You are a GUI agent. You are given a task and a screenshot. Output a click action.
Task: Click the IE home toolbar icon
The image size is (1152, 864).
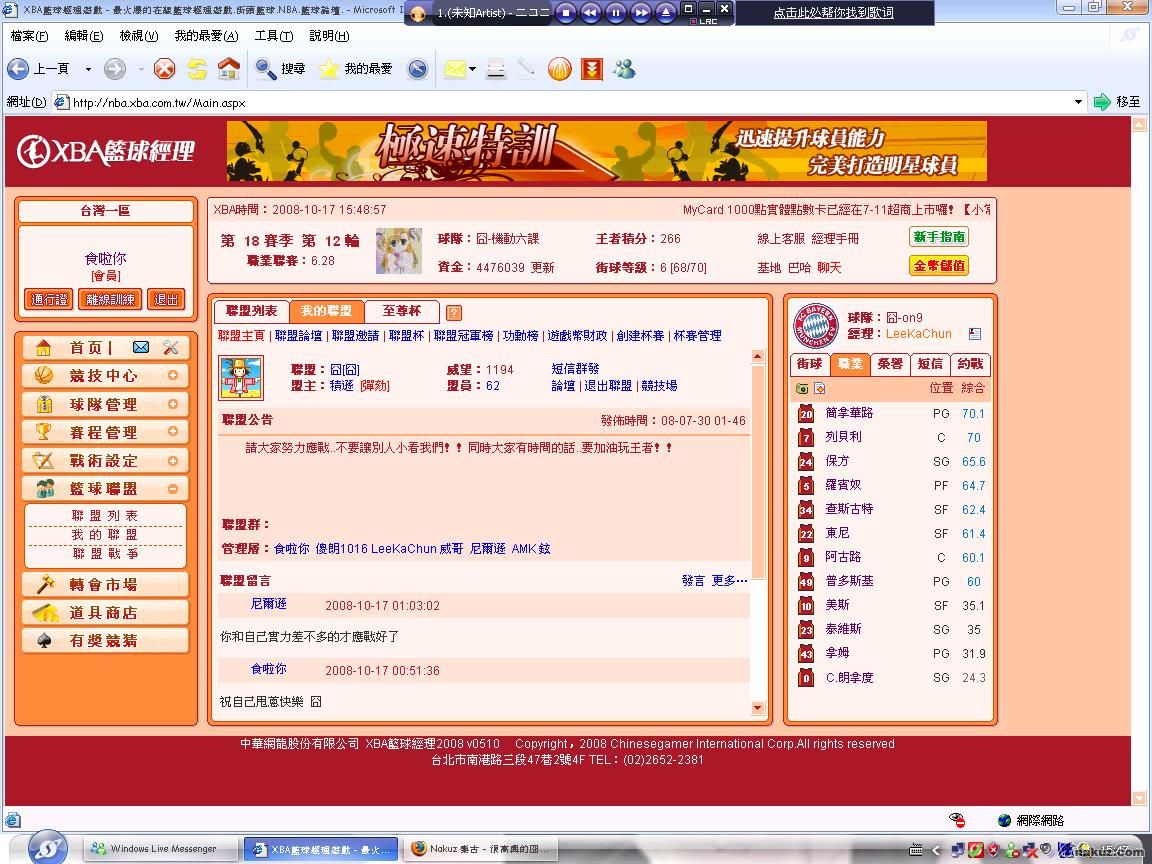[x=229, y=69]
